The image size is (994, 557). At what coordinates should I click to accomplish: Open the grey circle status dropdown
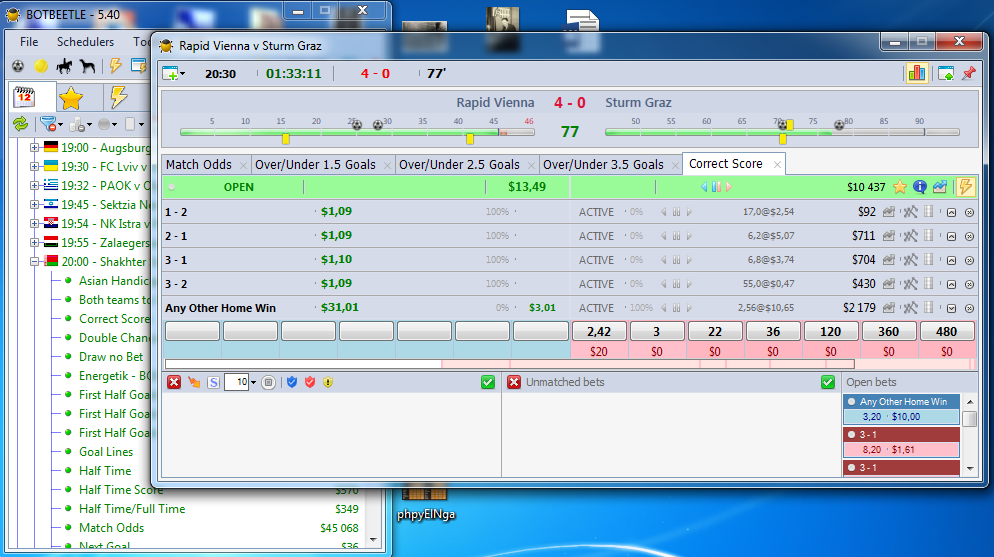pyautogui.click(x=108, y=125)
